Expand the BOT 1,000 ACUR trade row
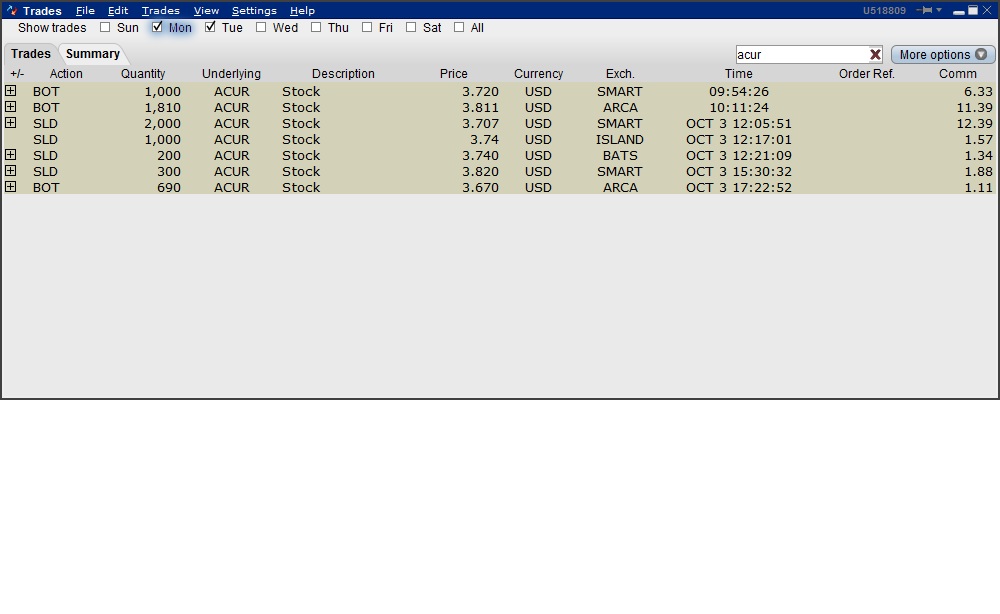The height and width of the screenshot is (614, 1000). click(11, 91)
